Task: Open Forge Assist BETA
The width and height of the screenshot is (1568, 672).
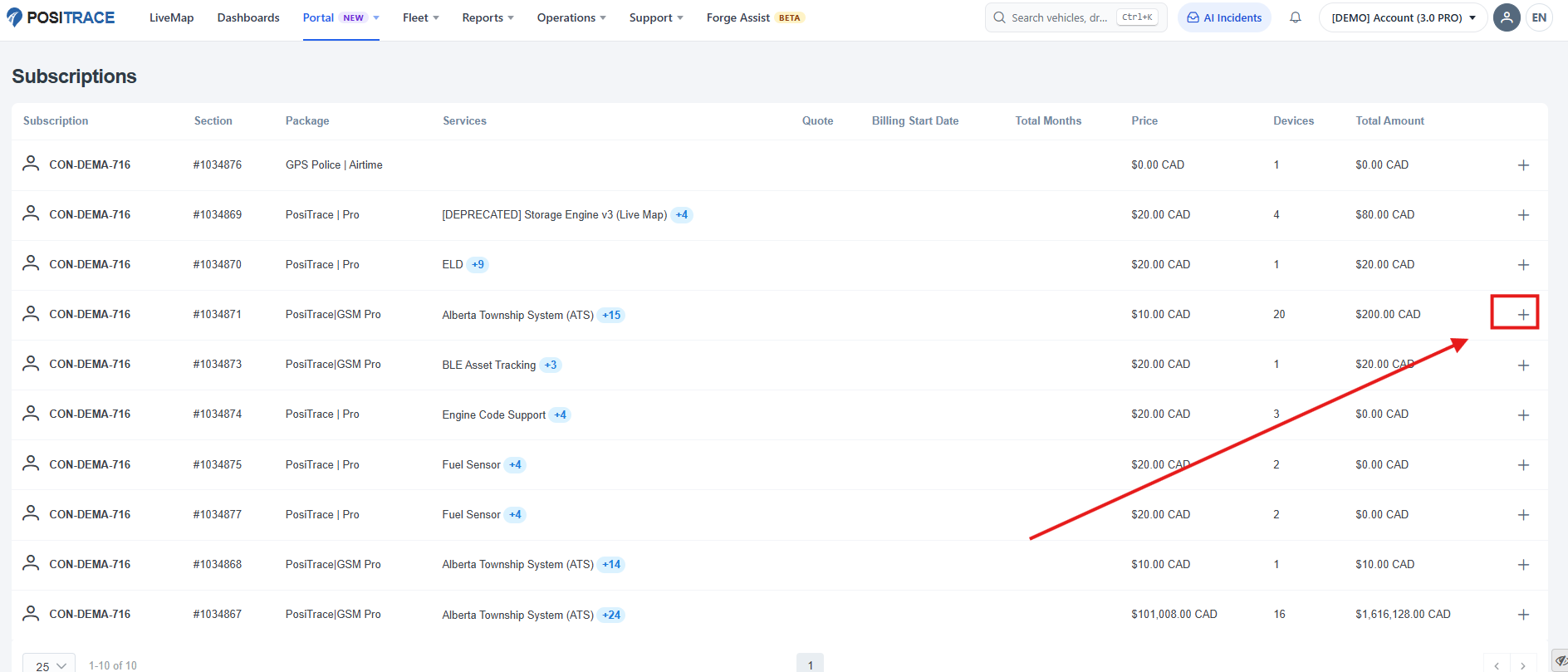Action: [x=755, y=17]
